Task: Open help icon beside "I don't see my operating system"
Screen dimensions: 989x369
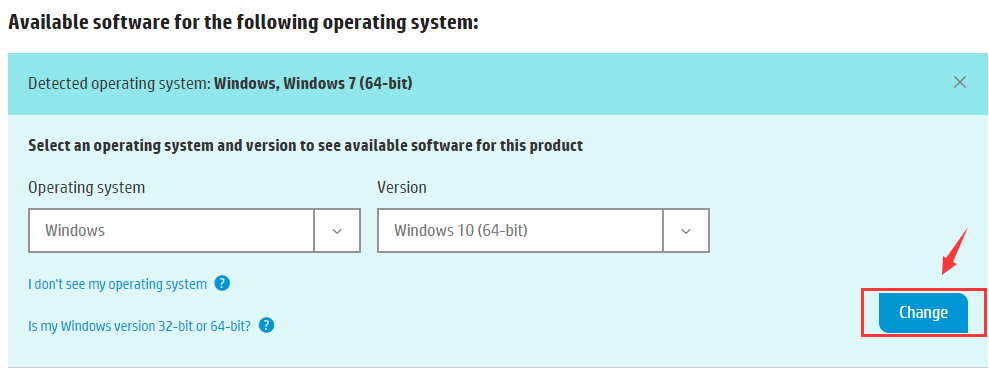Action: click(222, 284)
